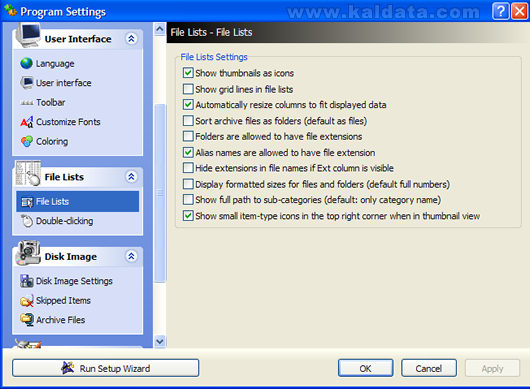Open the Skipped Items page
The image size is (530, 389).
pyautogui.click(x=63, y=300)
